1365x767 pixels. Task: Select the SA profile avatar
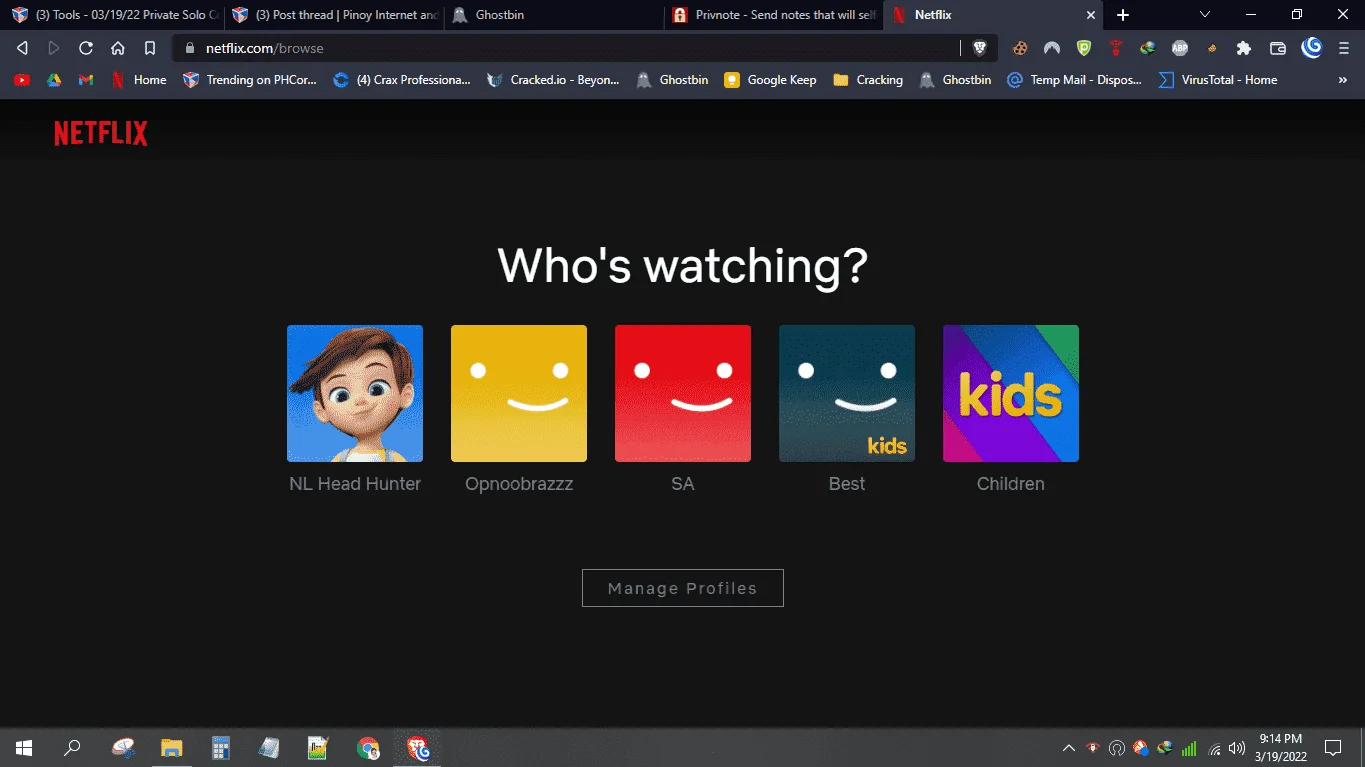tap(683, 393)
